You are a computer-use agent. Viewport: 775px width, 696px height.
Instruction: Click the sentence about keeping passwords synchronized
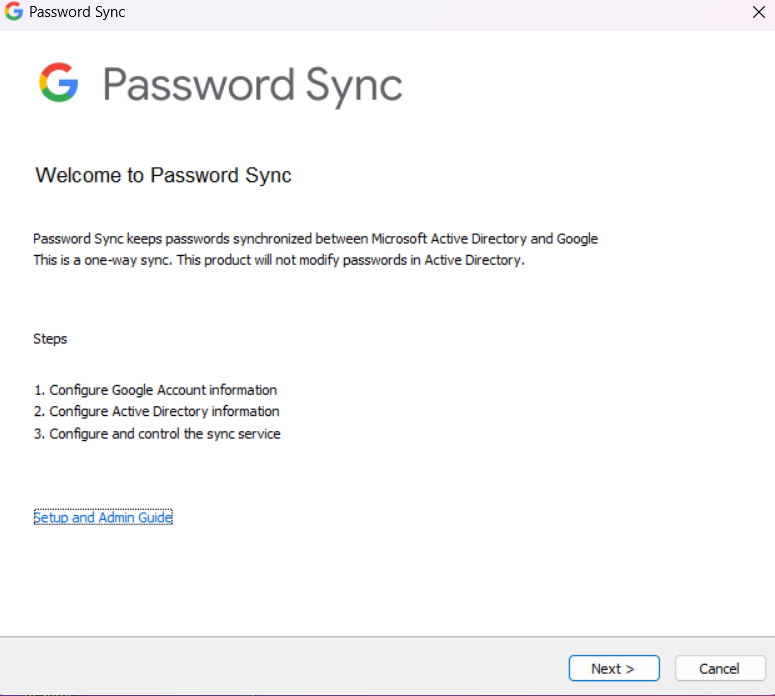point(315,239)
